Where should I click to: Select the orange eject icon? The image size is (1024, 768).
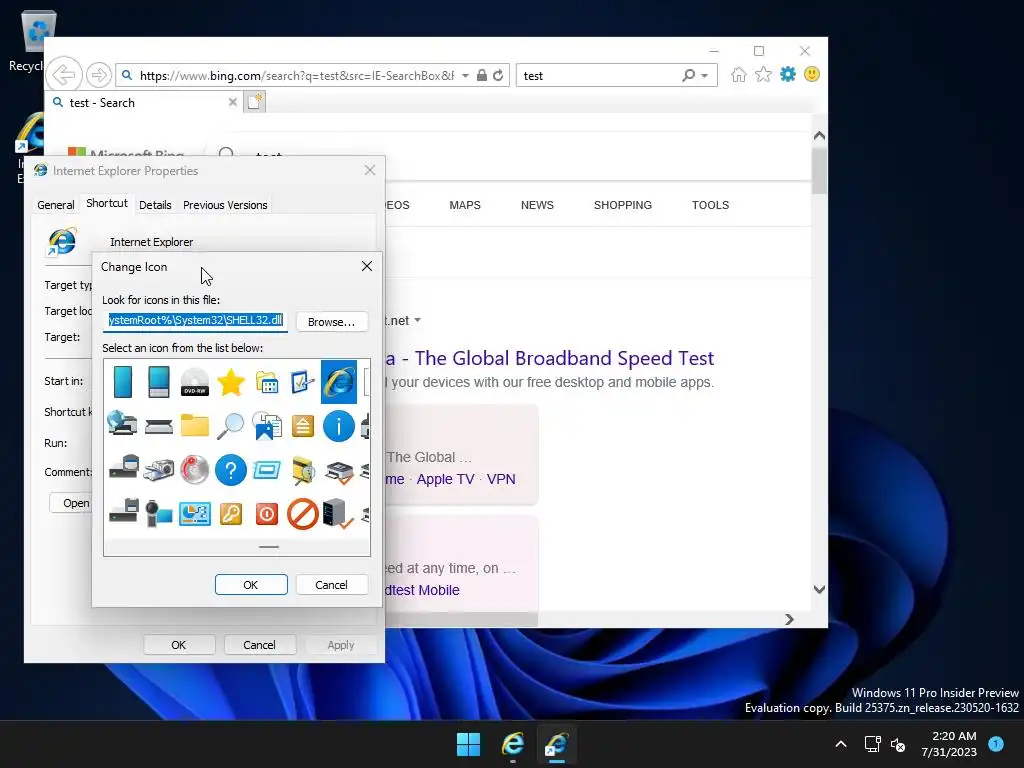pyautogui.click(x=303, y=426)
